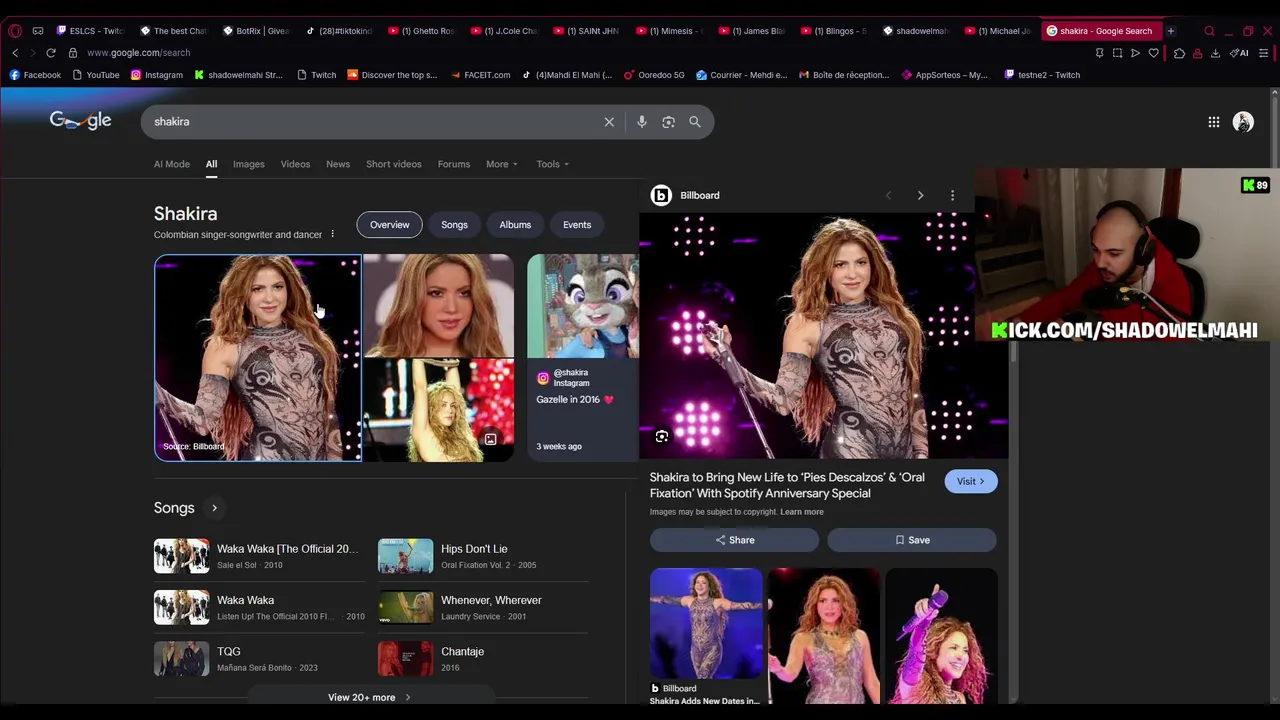Open the AI assistant toolbar button

click(1240, 53)
